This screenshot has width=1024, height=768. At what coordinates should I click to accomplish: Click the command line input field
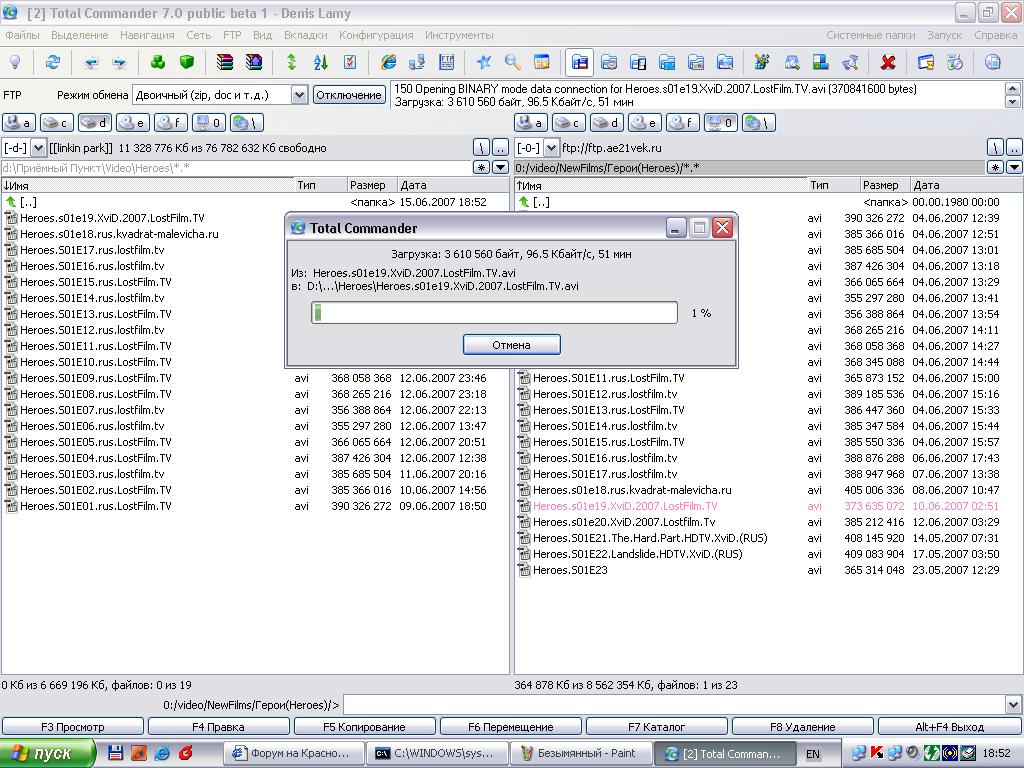[x=675, y=705]
